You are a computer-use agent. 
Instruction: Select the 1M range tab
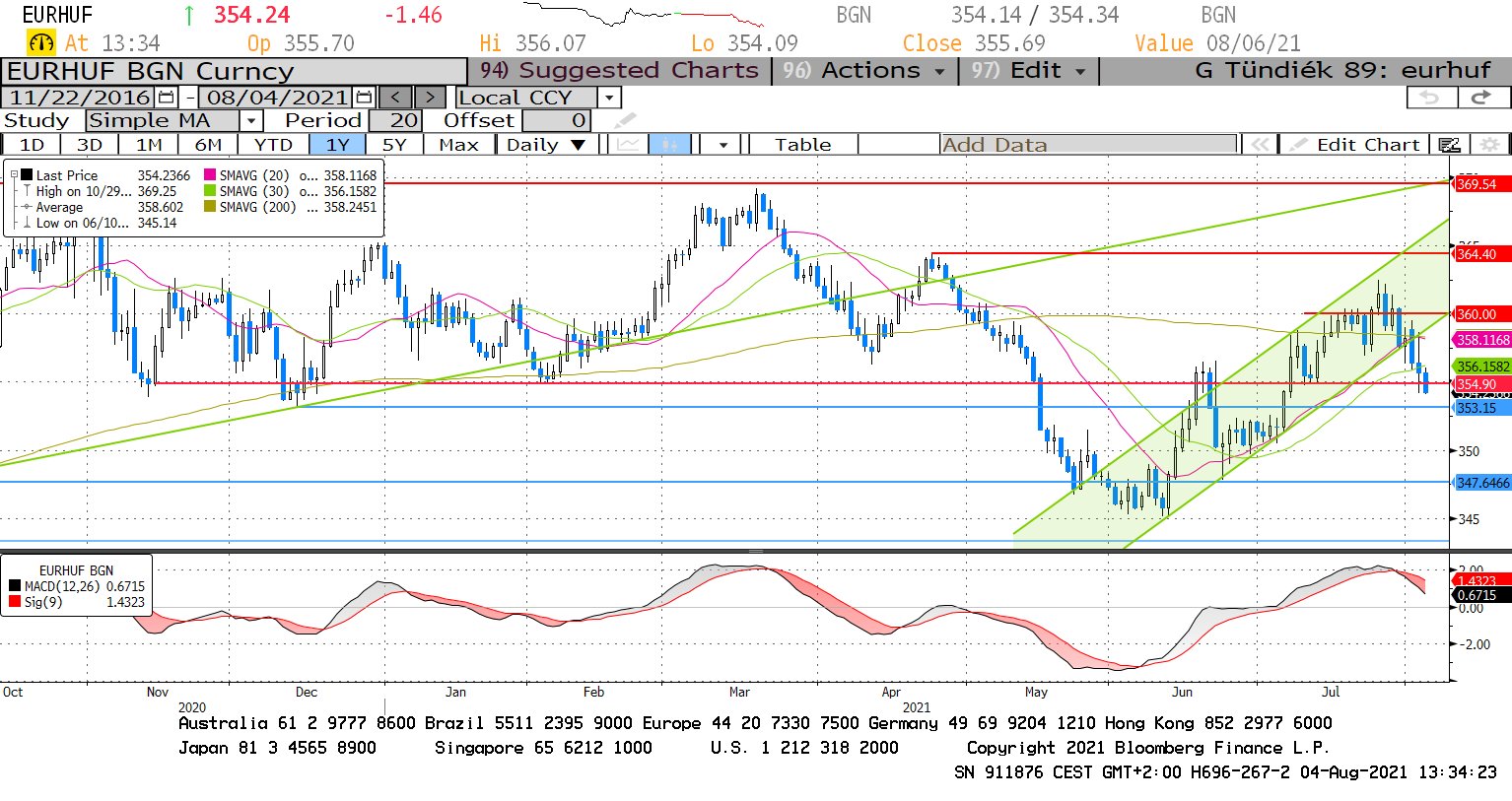149,145
